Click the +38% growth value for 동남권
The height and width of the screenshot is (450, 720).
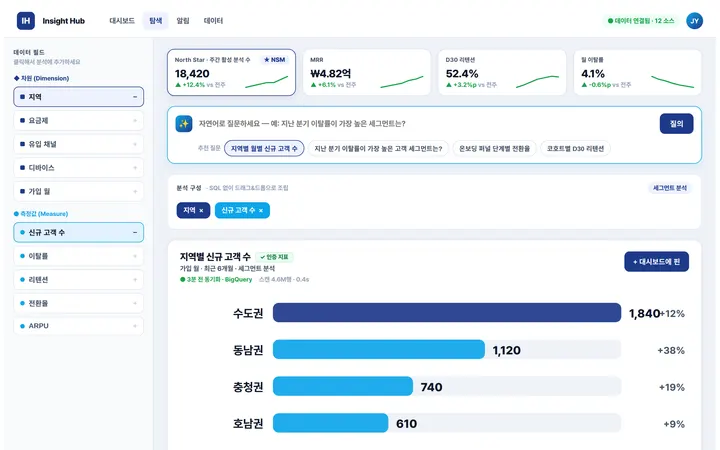click(671, 350)
